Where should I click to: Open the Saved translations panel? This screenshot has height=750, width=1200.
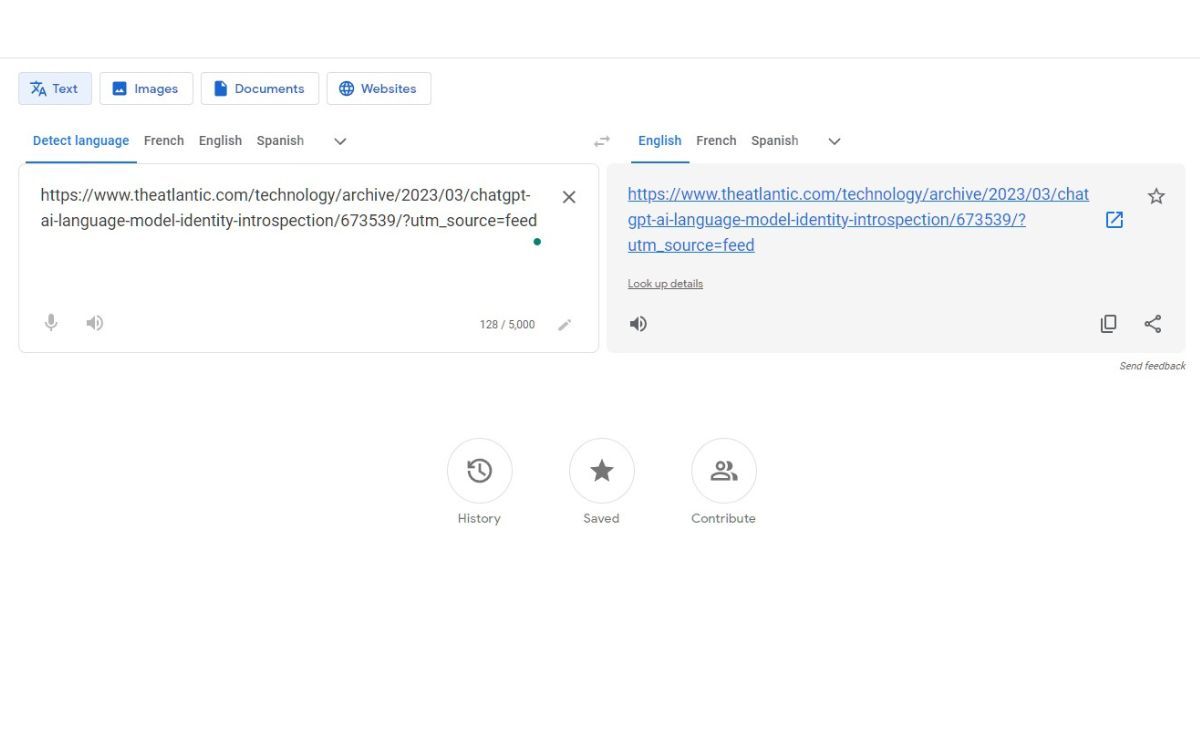601,470
